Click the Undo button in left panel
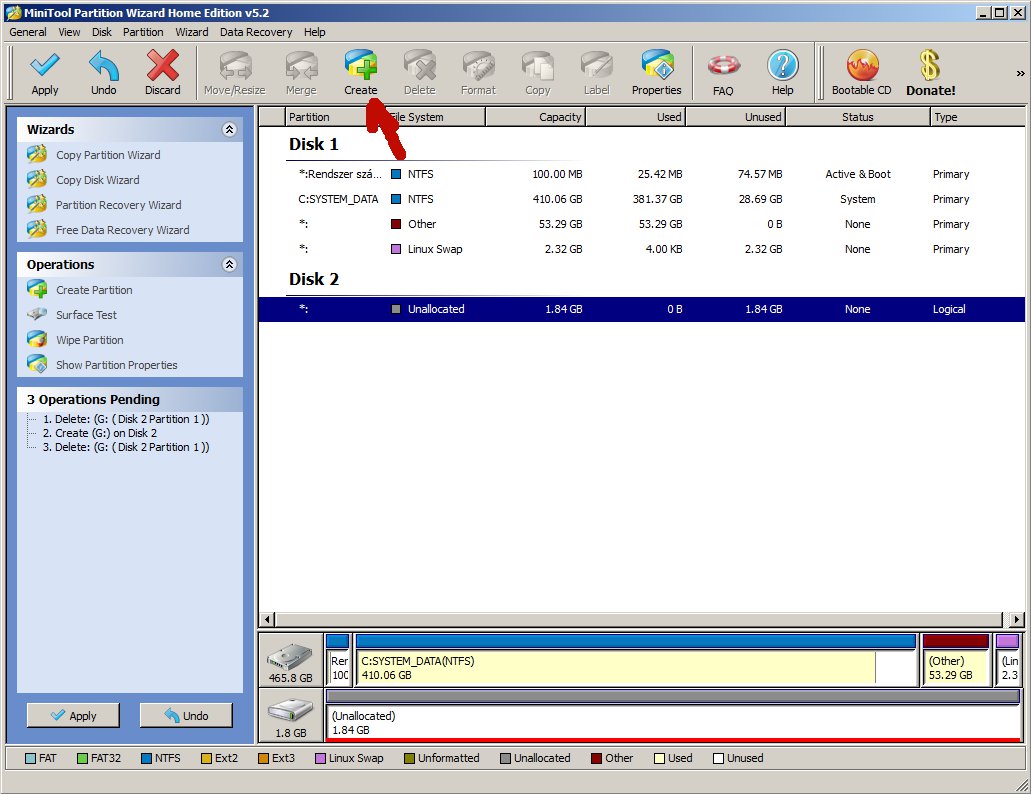 [x=186, y=715]
